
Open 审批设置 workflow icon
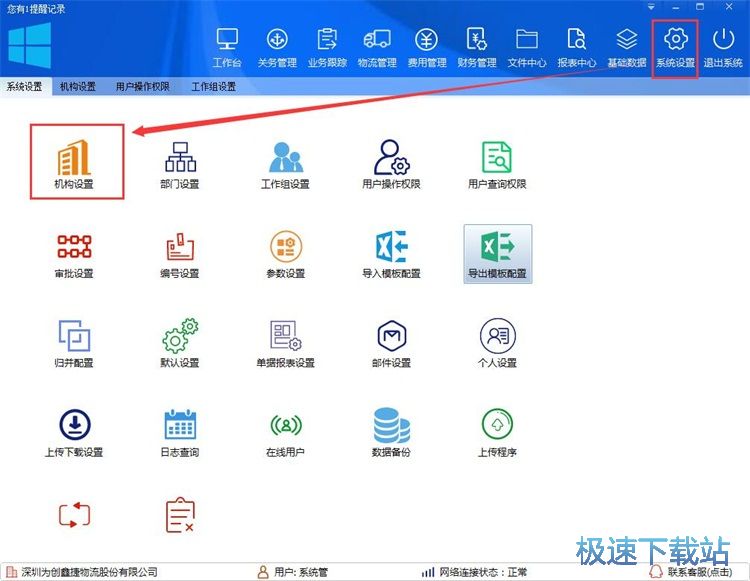coord(74,255)
